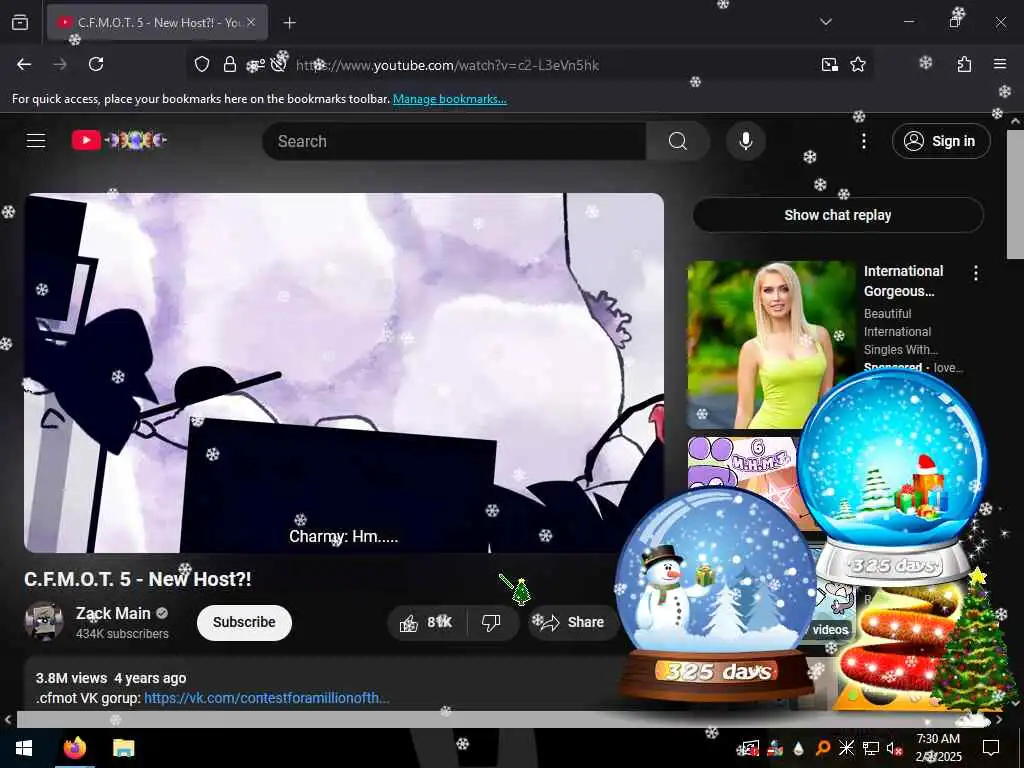1024x768 pixels.
Task: Dislike the video with thumbs down
Action: (x=491, y=622)
